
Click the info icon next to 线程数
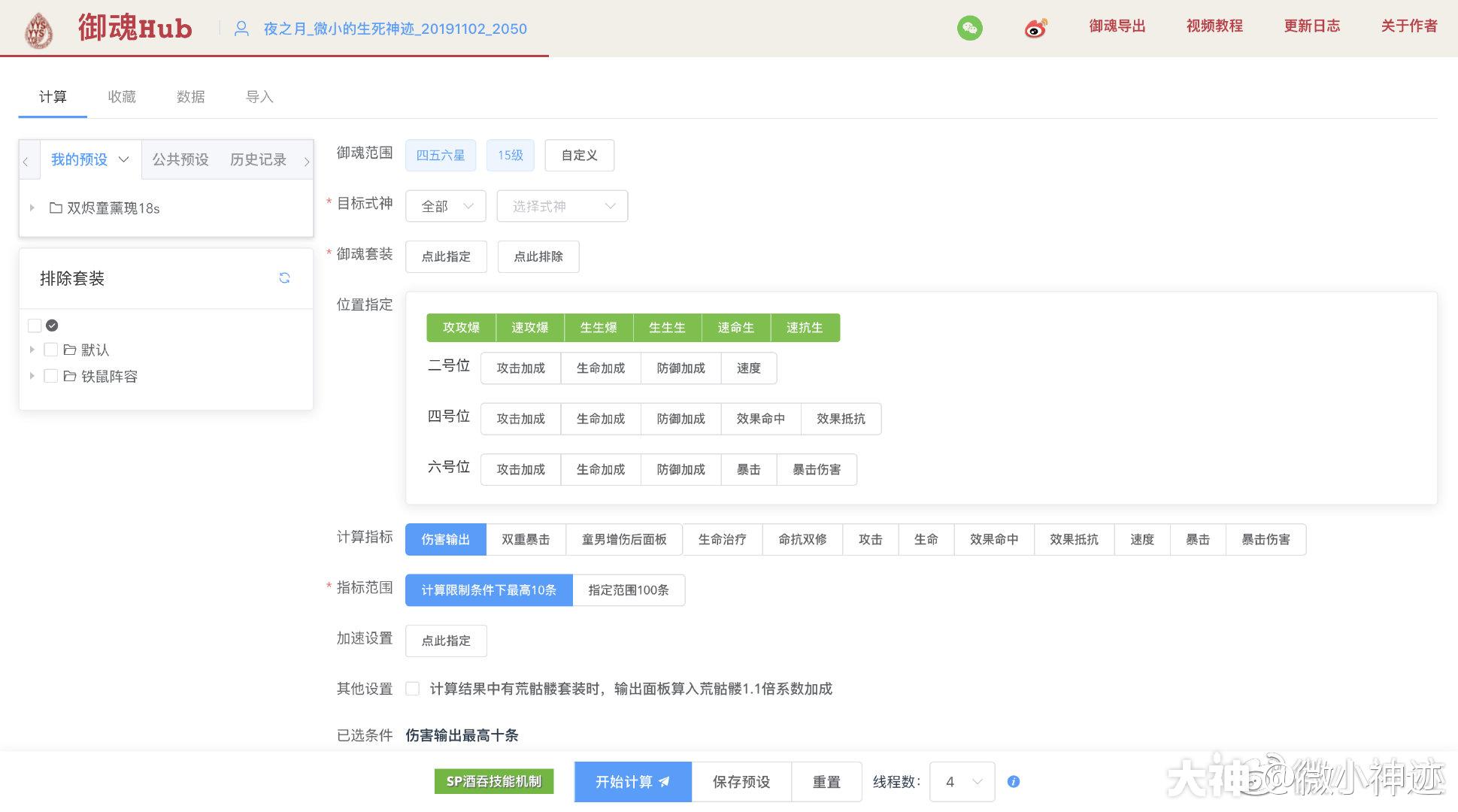pos(1014,782)
